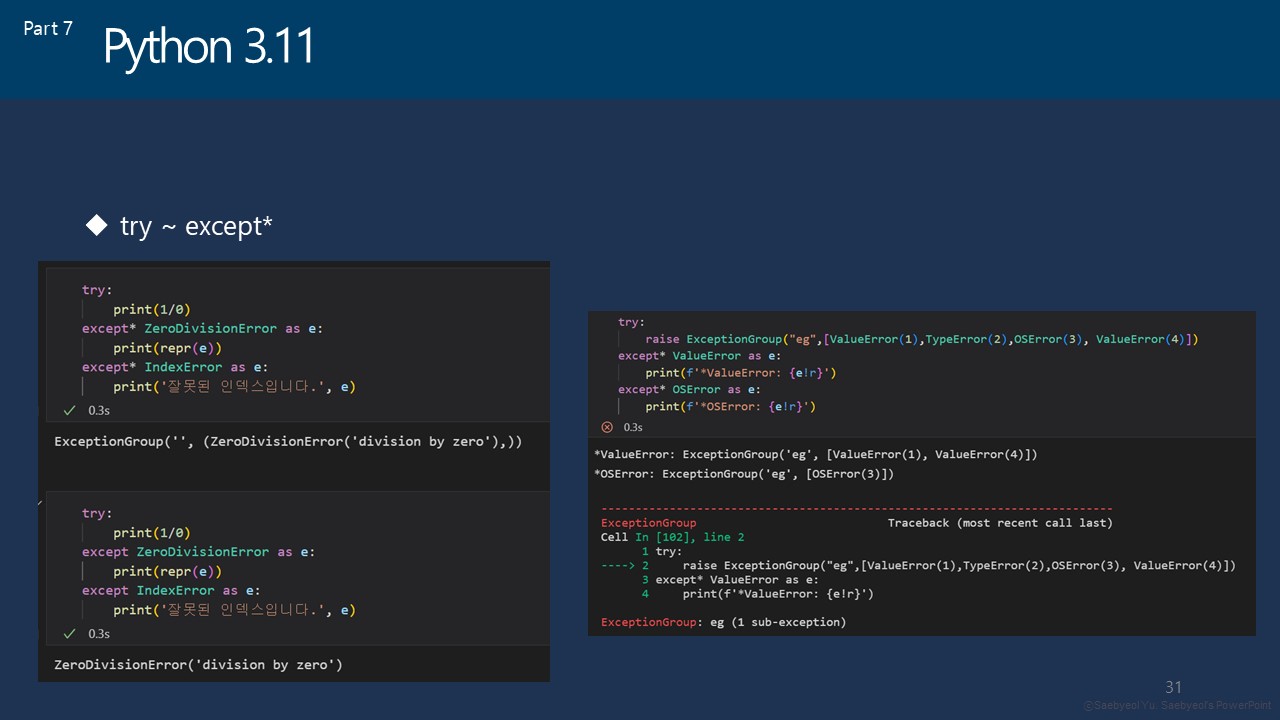Click the Part 7 label
This screenshot has width=1280, height=720.
tap(48, 29)
